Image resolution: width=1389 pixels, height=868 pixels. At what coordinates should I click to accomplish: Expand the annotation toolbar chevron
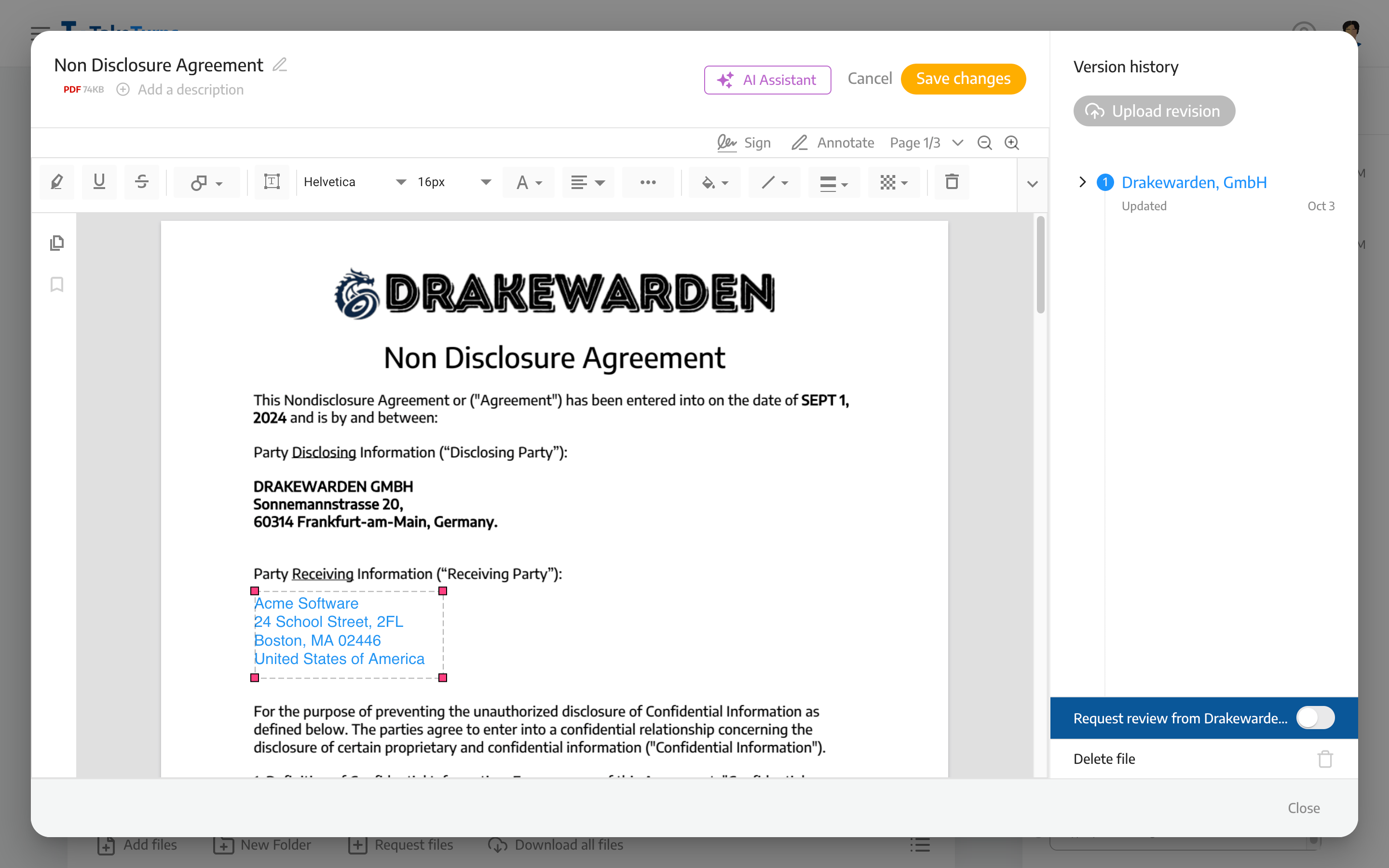(x=1033, y=184)
